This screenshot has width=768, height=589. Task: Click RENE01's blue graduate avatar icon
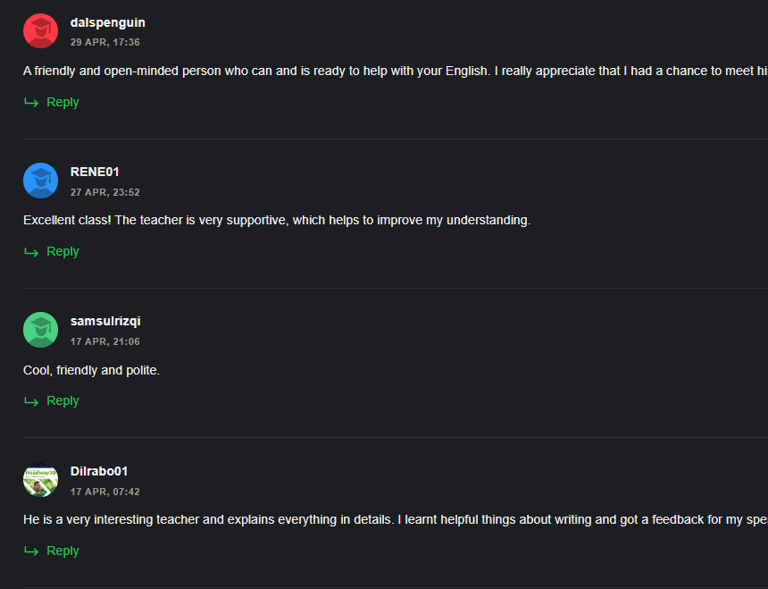point(41,181)
